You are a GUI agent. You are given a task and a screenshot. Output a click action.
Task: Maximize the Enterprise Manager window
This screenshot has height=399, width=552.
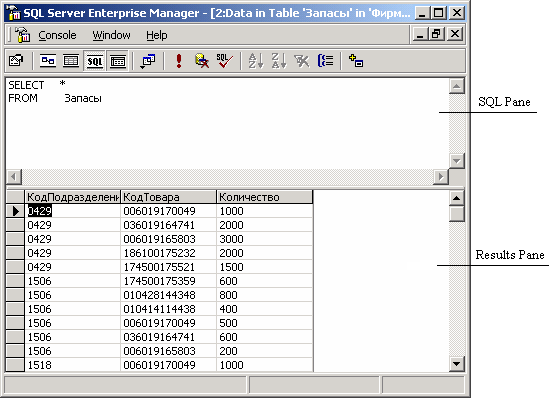pyautogui.click(x=439, y=13)
